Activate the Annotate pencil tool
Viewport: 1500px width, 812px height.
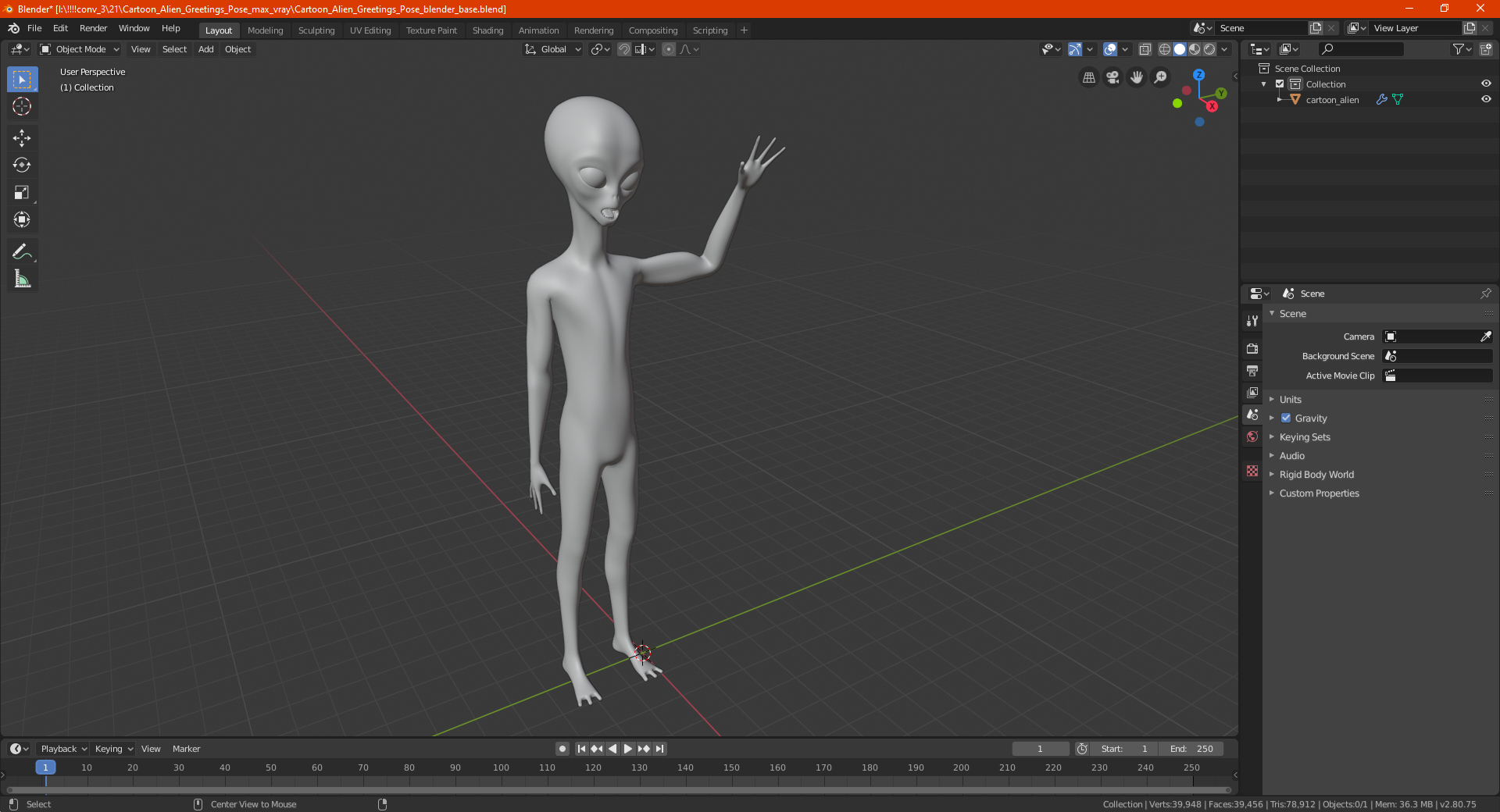click(22, 251)
